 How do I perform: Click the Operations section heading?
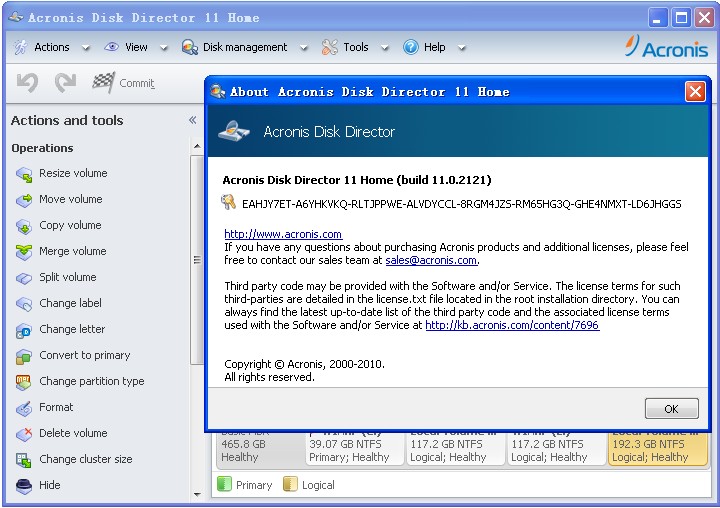click(42, 148)
